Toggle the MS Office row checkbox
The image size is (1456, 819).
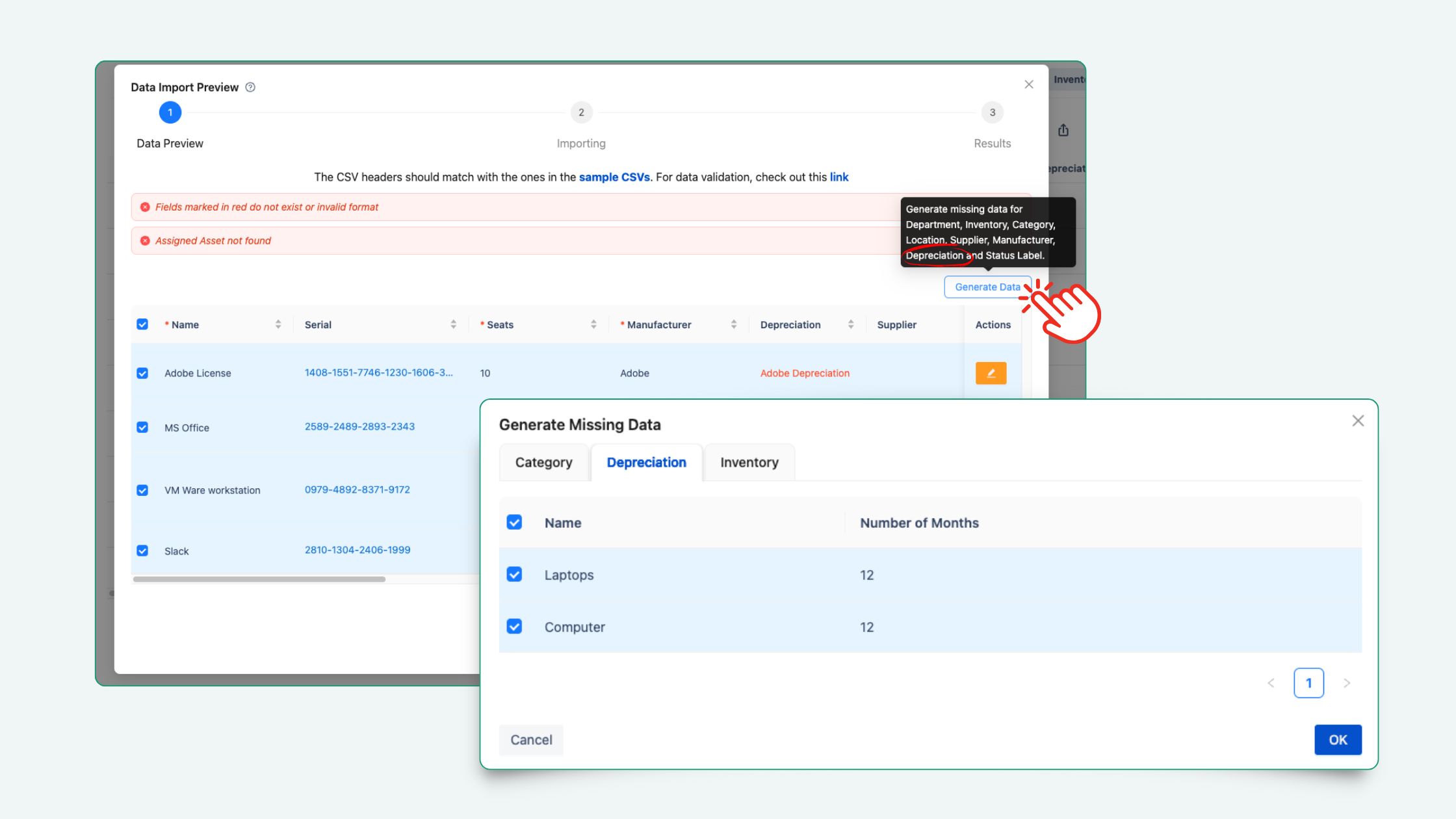click(x=142, y=428)
